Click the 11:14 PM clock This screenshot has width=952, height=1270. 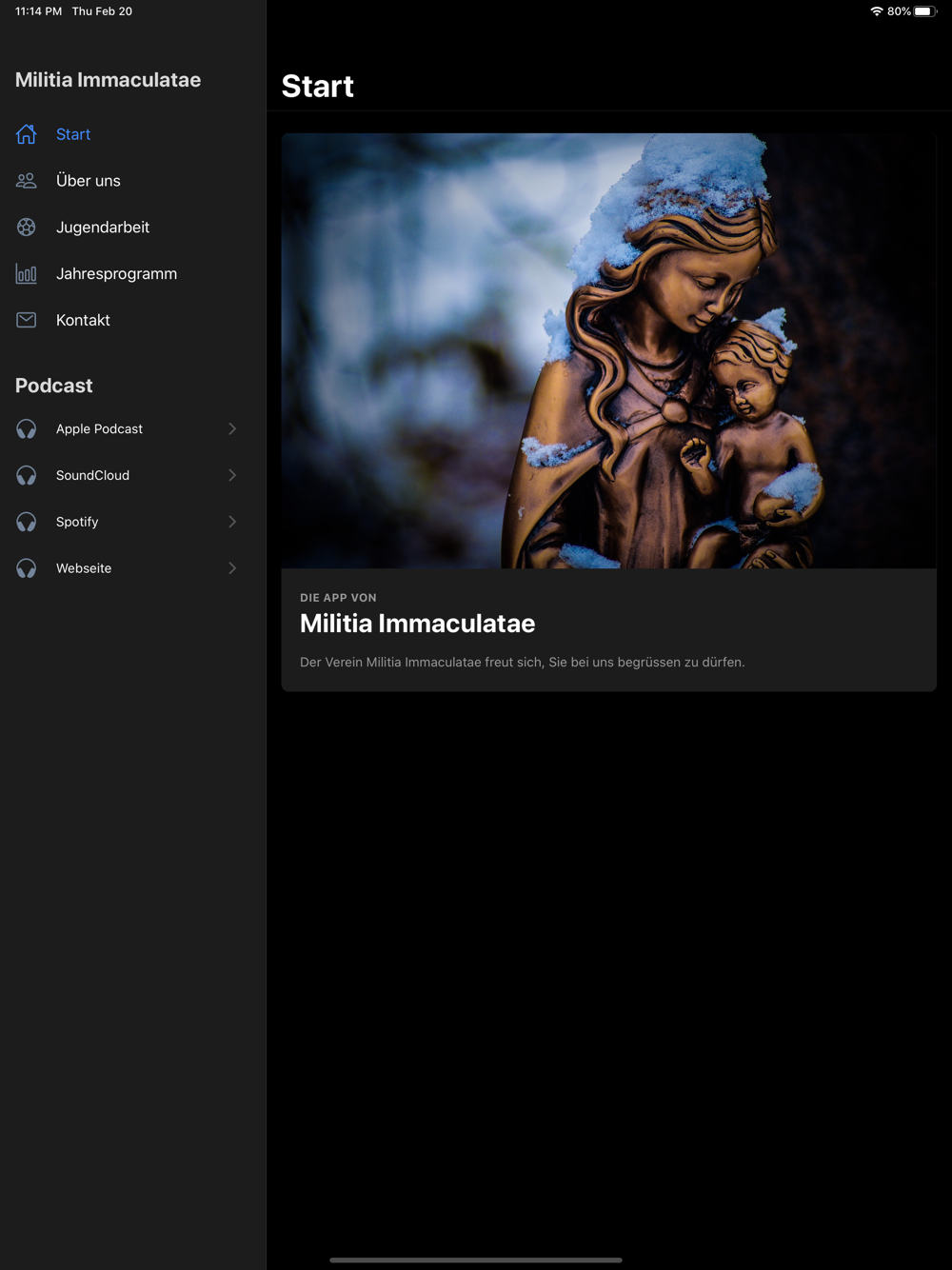point(38,11)
